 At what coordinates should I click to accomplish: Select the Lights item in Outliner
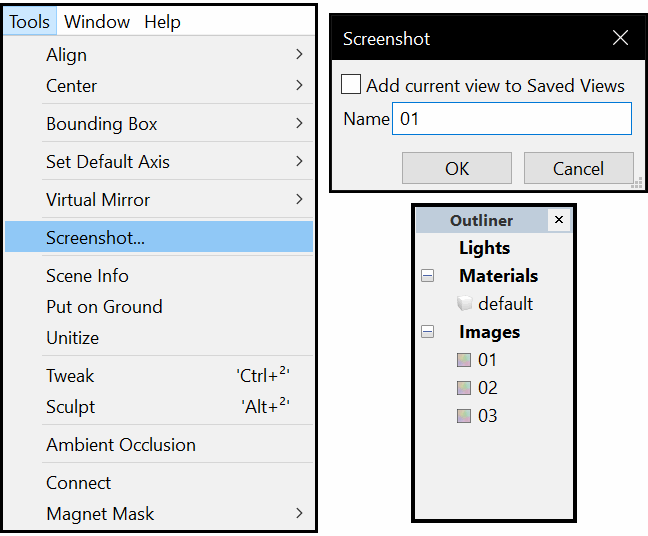(x=484, y=248)
